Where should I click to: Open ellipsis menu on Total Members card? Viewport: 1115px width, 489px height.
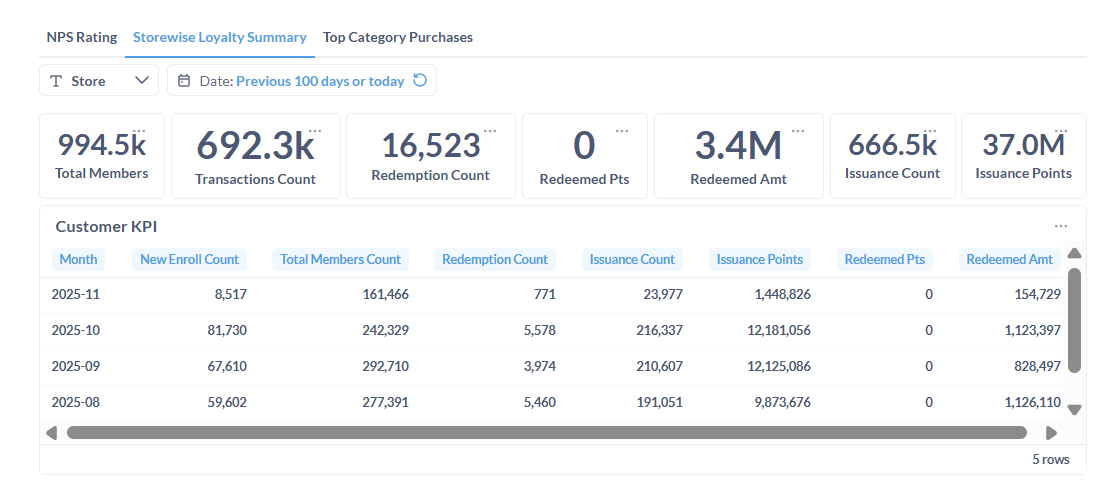tap(139, 130)
